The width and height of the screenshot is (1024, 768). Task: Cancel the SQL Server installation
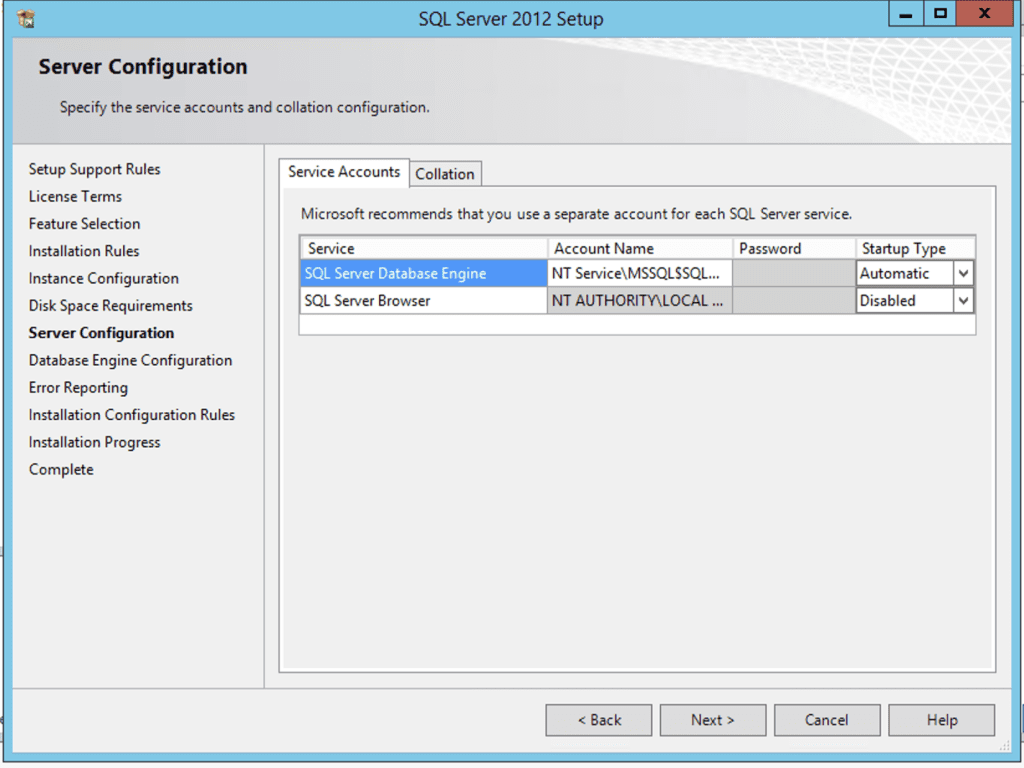827,719
